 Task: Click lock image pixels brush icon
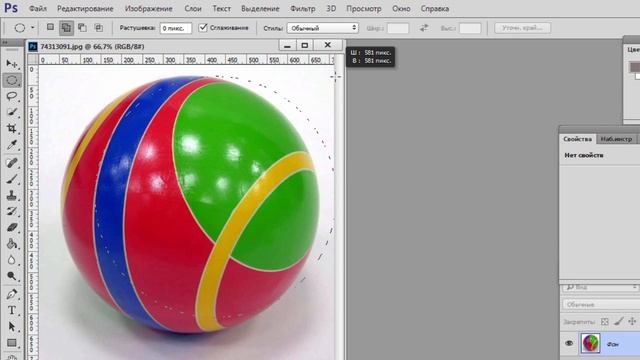tap(619, 322)
